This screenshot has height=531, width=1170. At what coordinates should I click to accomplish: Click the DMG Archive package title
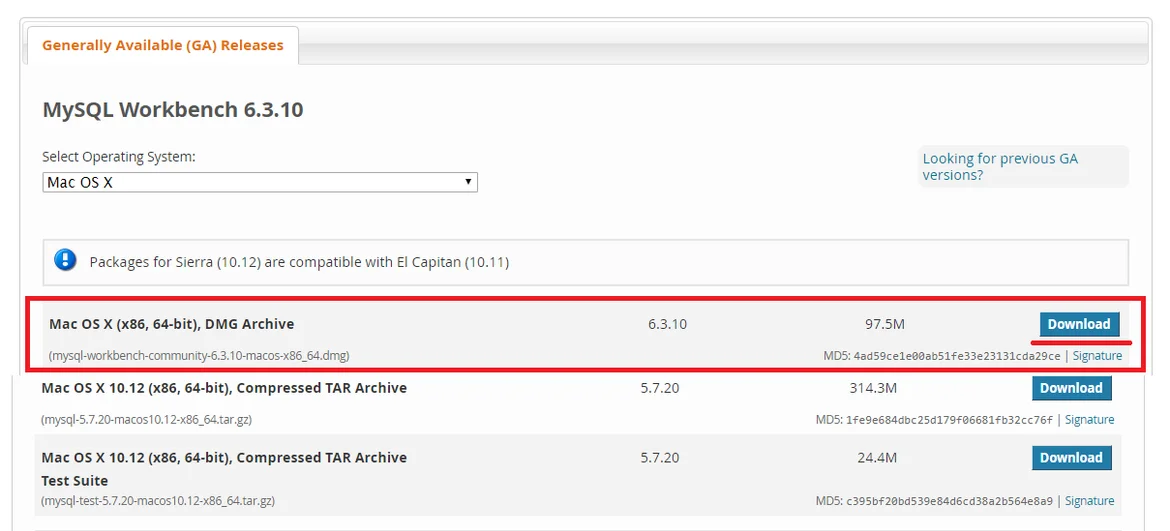point(172,324)
